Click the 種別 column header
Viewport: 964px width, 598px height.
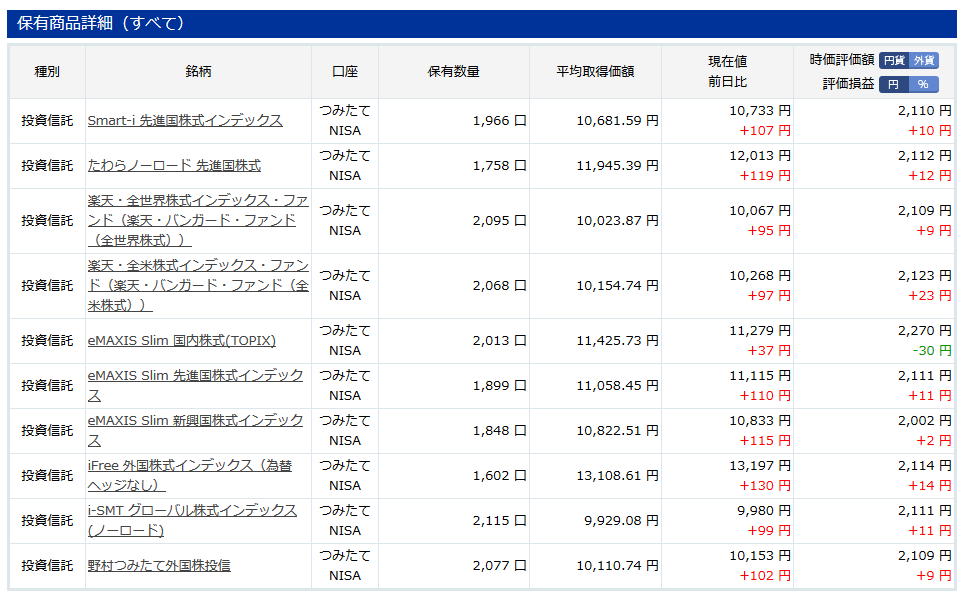[47, 72]
